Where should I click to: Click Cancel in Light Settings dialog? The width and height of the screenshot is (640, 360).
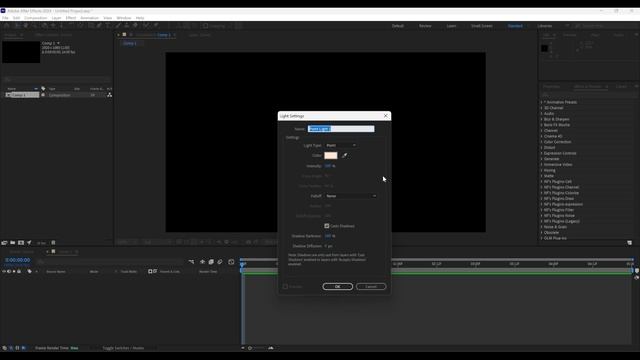point(371,287)
